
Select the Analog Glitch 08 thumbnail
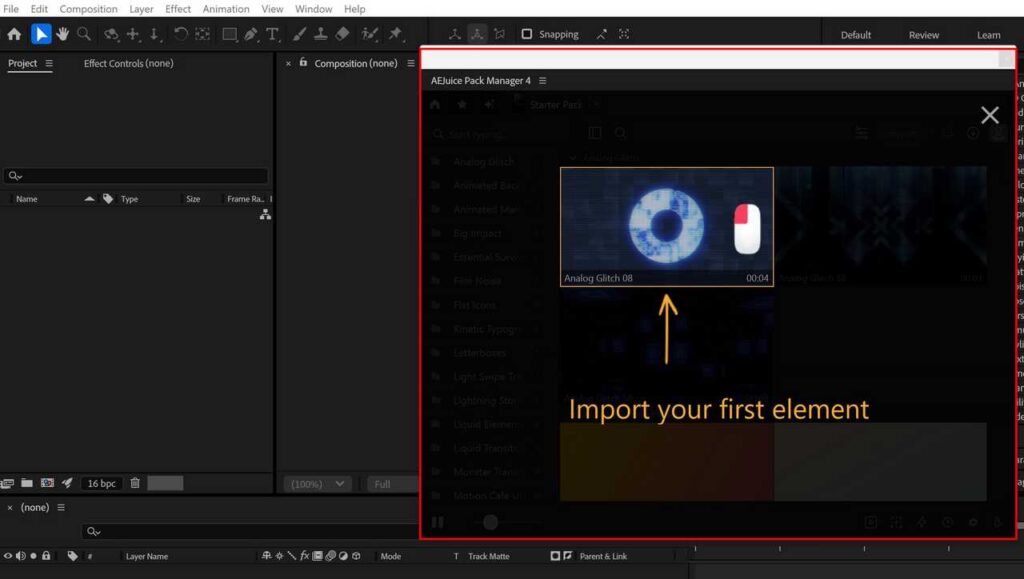(667, 227)
